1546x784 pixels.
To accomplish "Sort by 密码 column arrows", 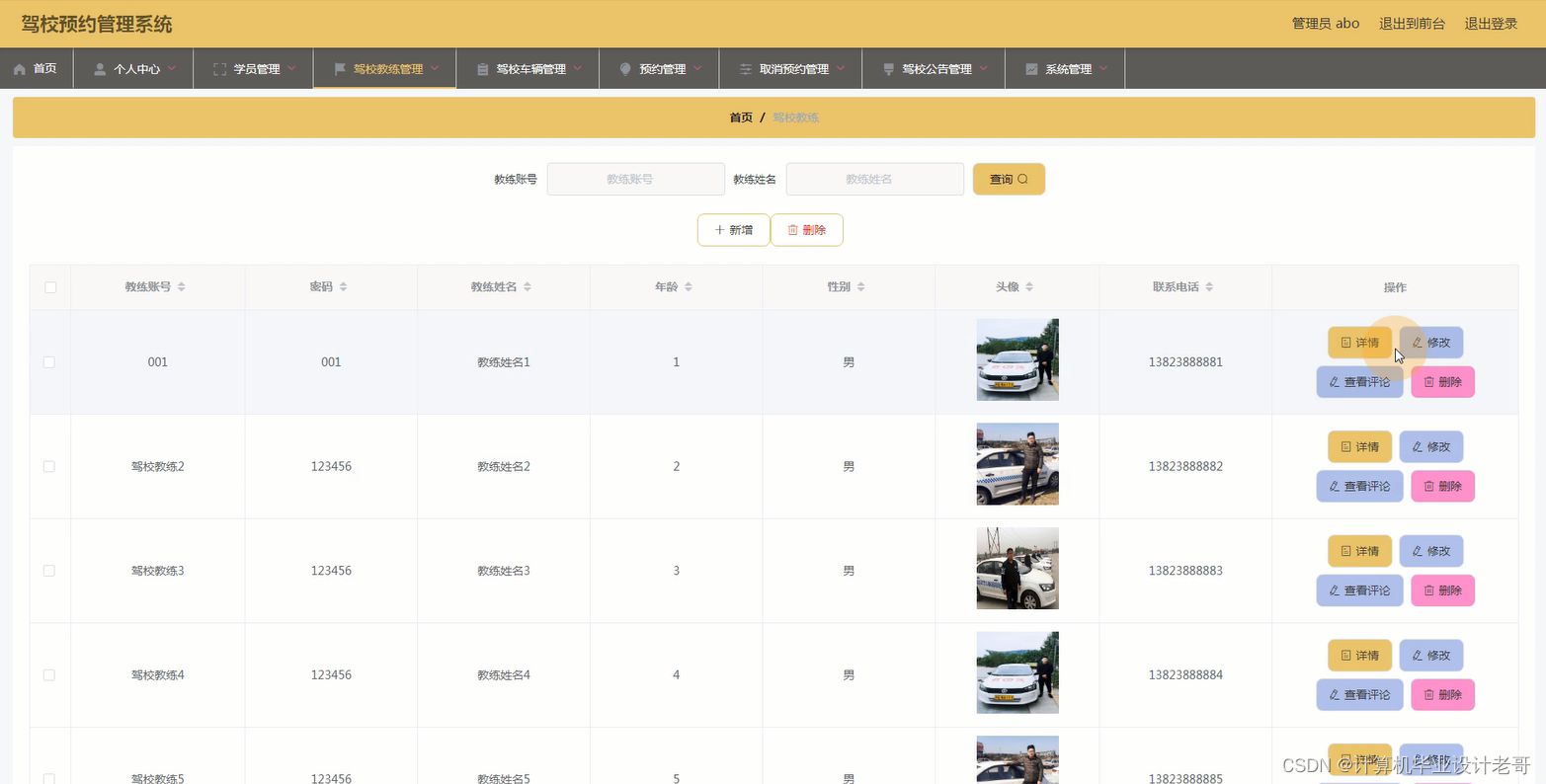I will coord(343,286).
